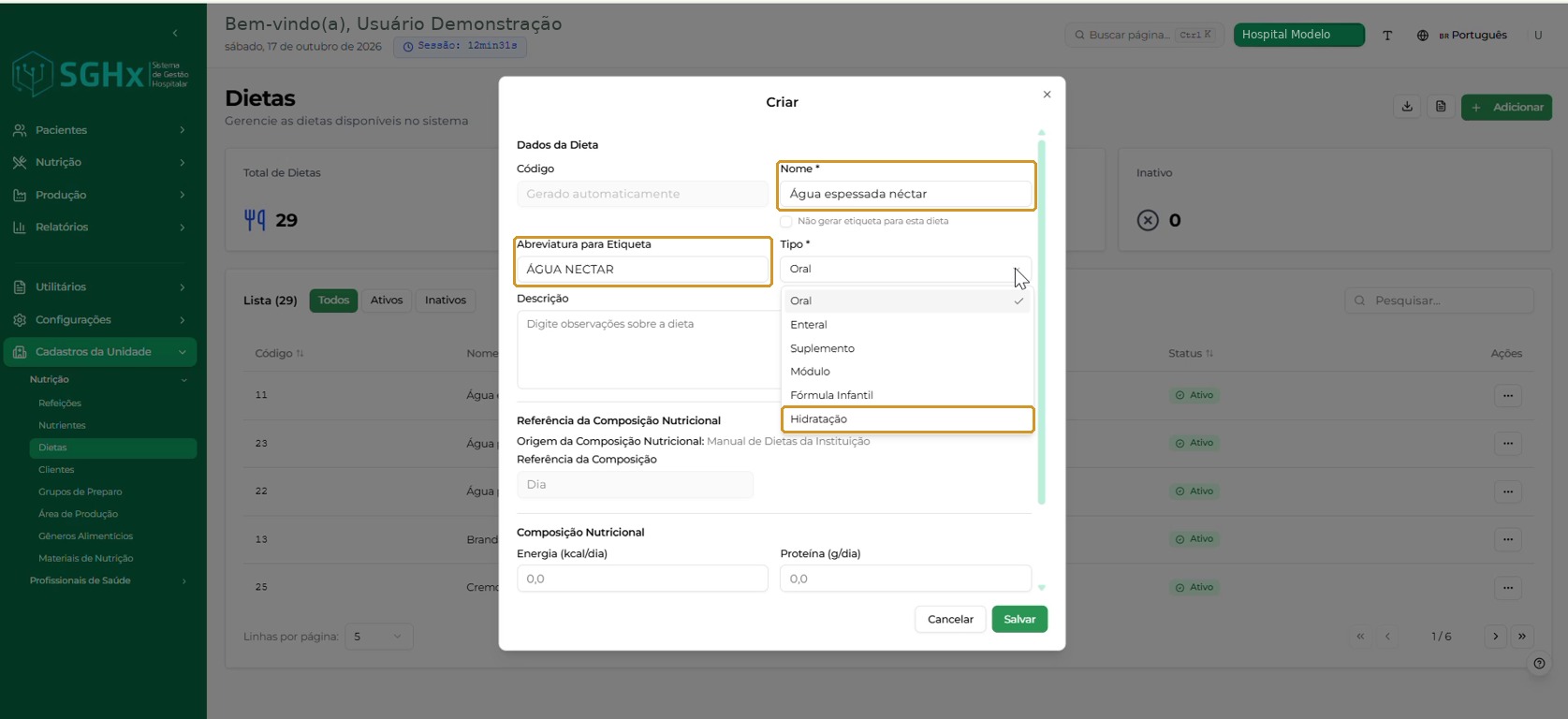This screenshot has height=719, width=1568.
Task: Collapse the sidebar with the top chevron
Action: [175, 33]
